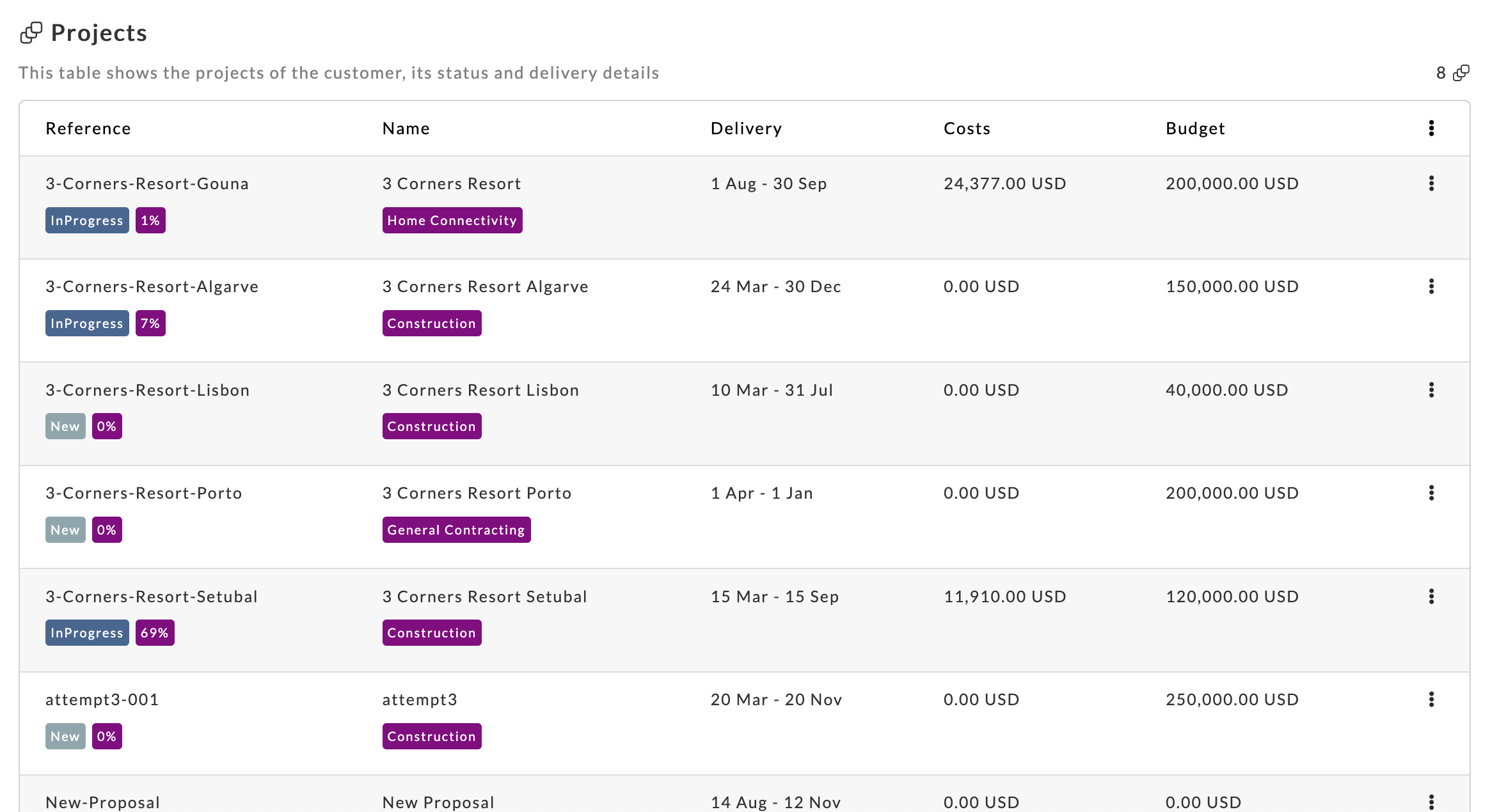
Task: Sort by the Reference column header
Action: [x=88, y=129]
